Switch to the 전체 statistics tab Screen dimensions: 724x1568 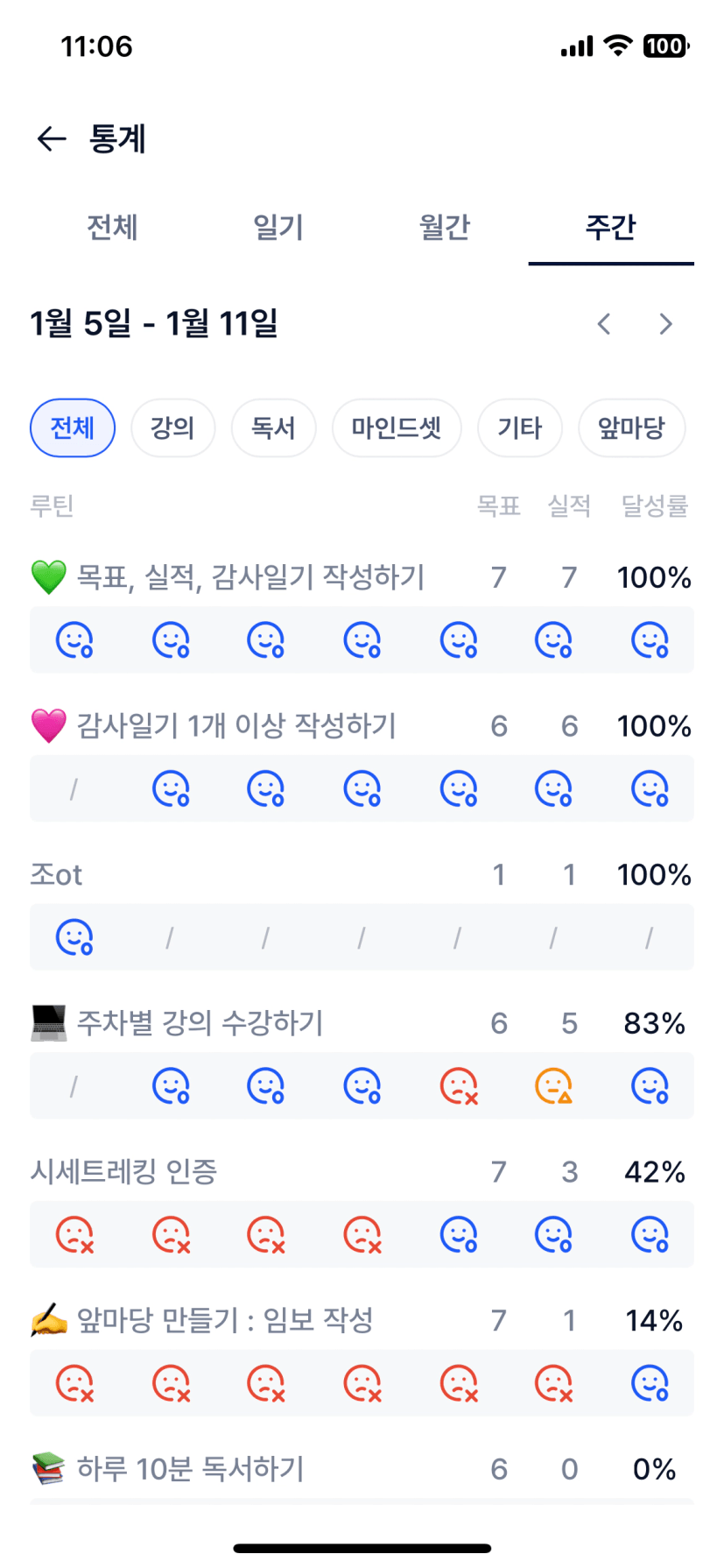click(112, 228)
